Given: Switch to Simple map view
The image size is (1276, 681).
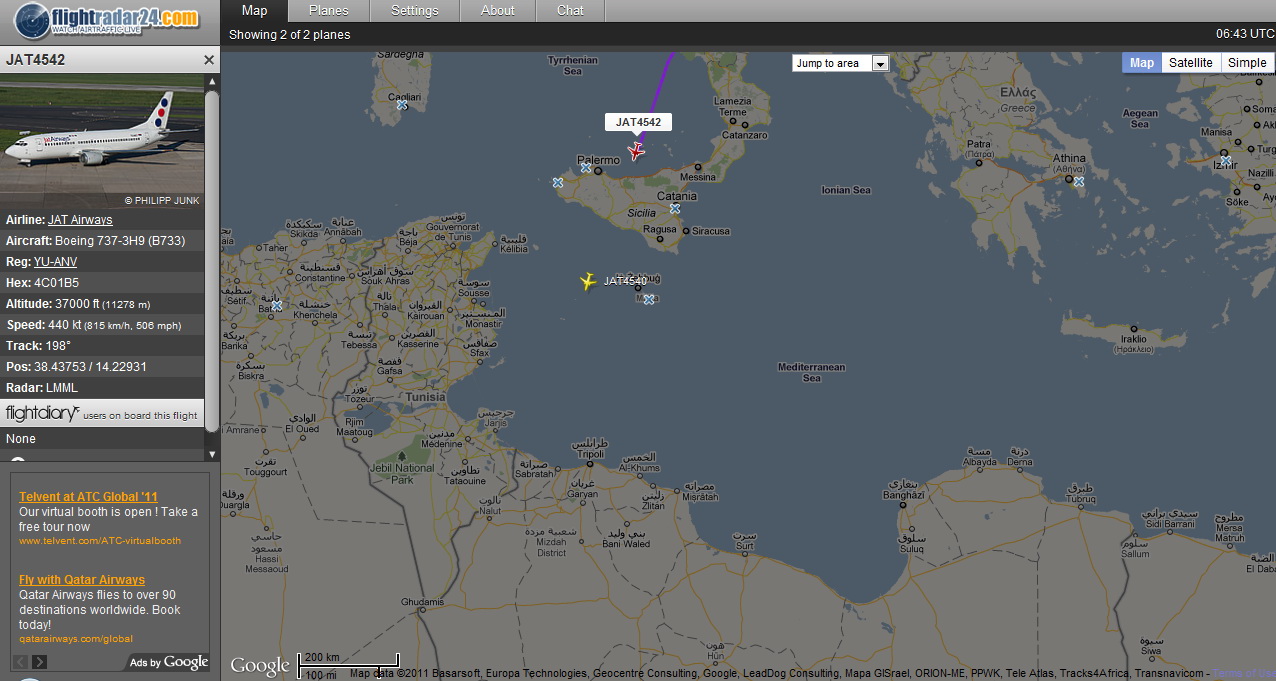Looking at the screenshot, I should click(1247, 62).
